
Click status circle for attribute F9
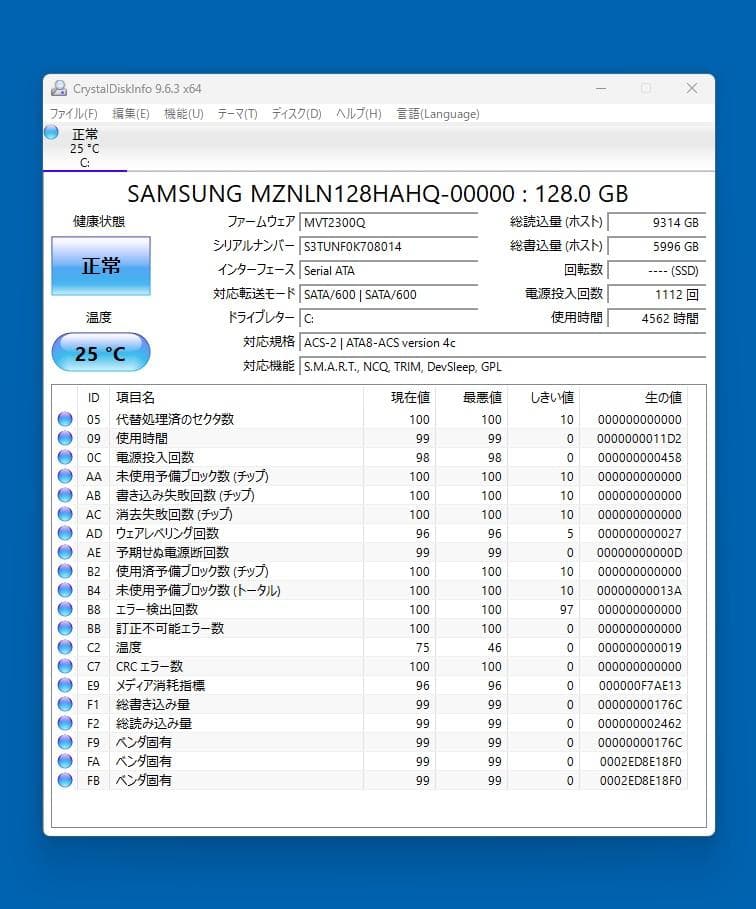(65, 742)
